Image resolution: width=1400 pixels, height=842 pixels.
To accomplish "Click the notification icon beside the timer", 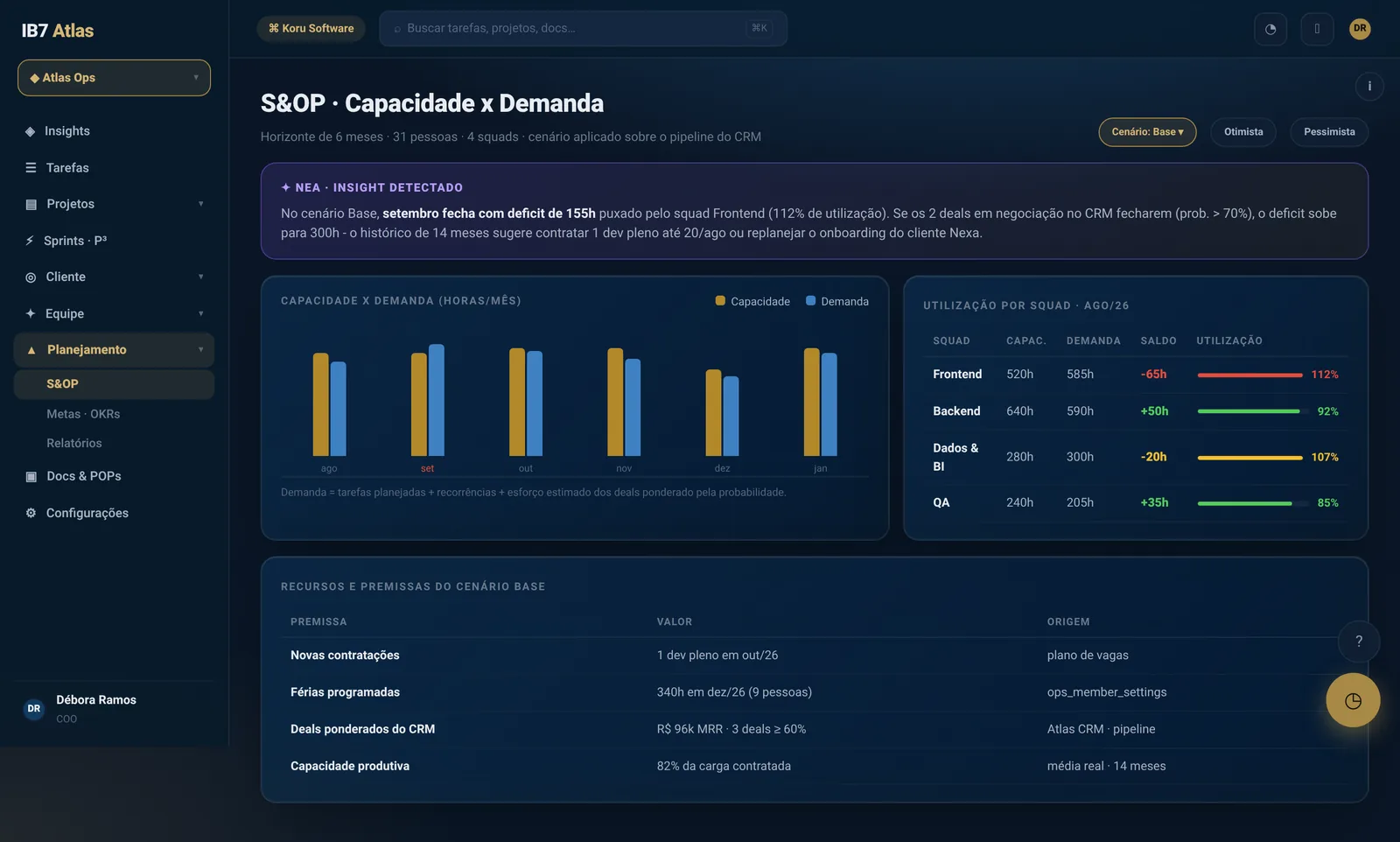I will [x=1317, y=29].
